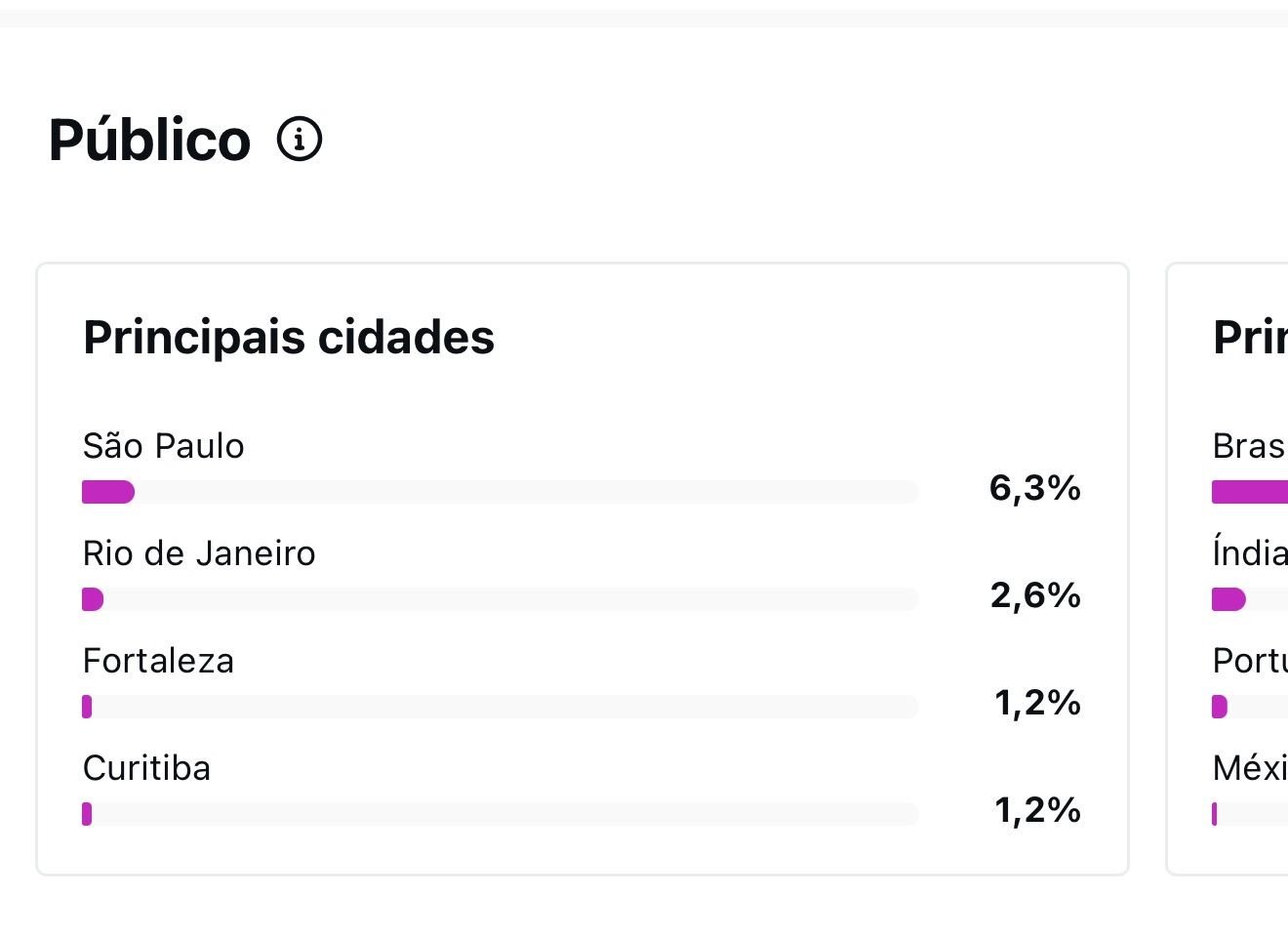Click the São Paulo percentage bar

coord(500,492)
